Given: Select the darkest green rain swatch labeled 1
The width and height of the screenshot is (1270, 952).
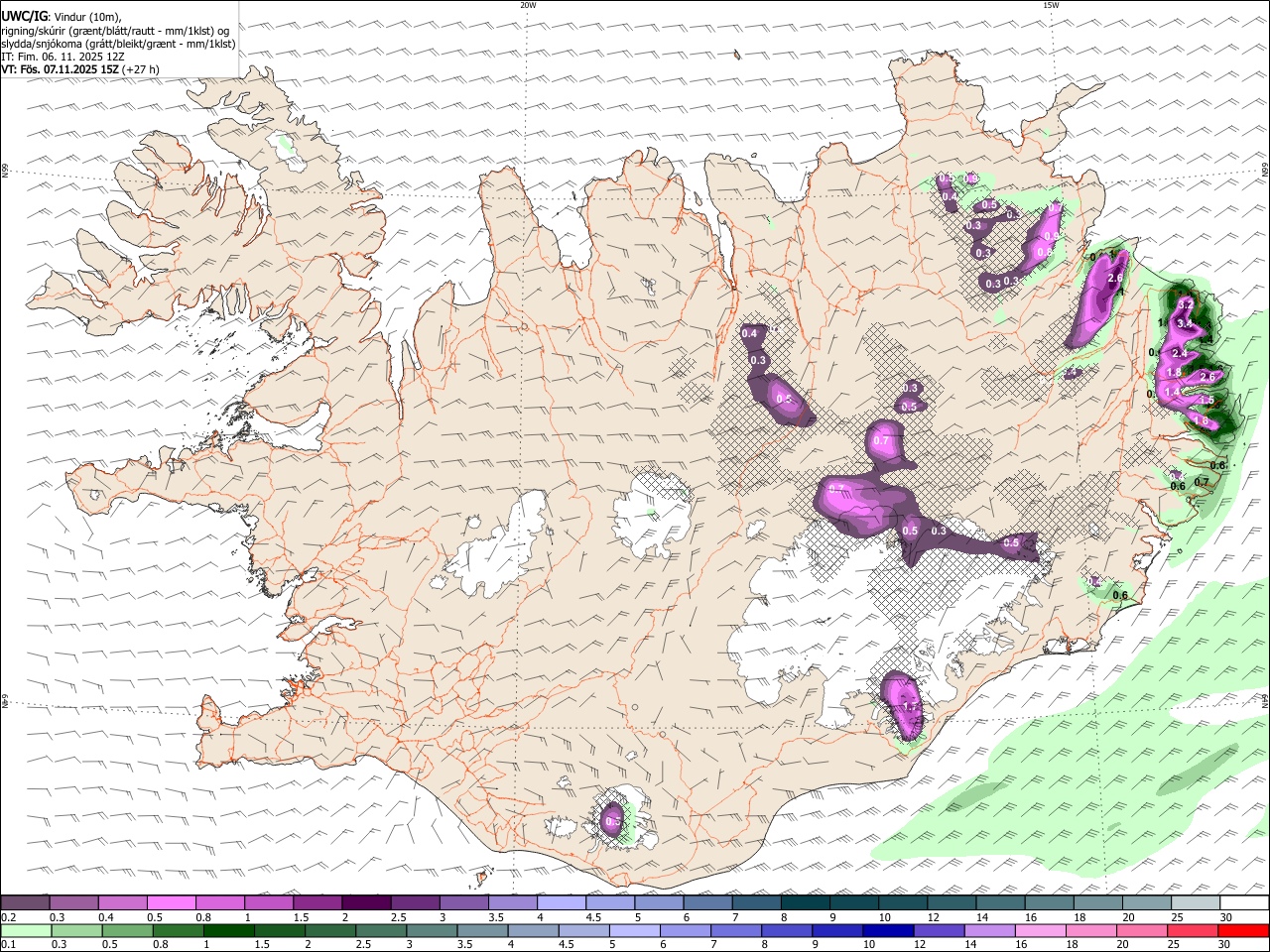Looking at the screenshot, I should pyautogui.click(x=228, y=931).
